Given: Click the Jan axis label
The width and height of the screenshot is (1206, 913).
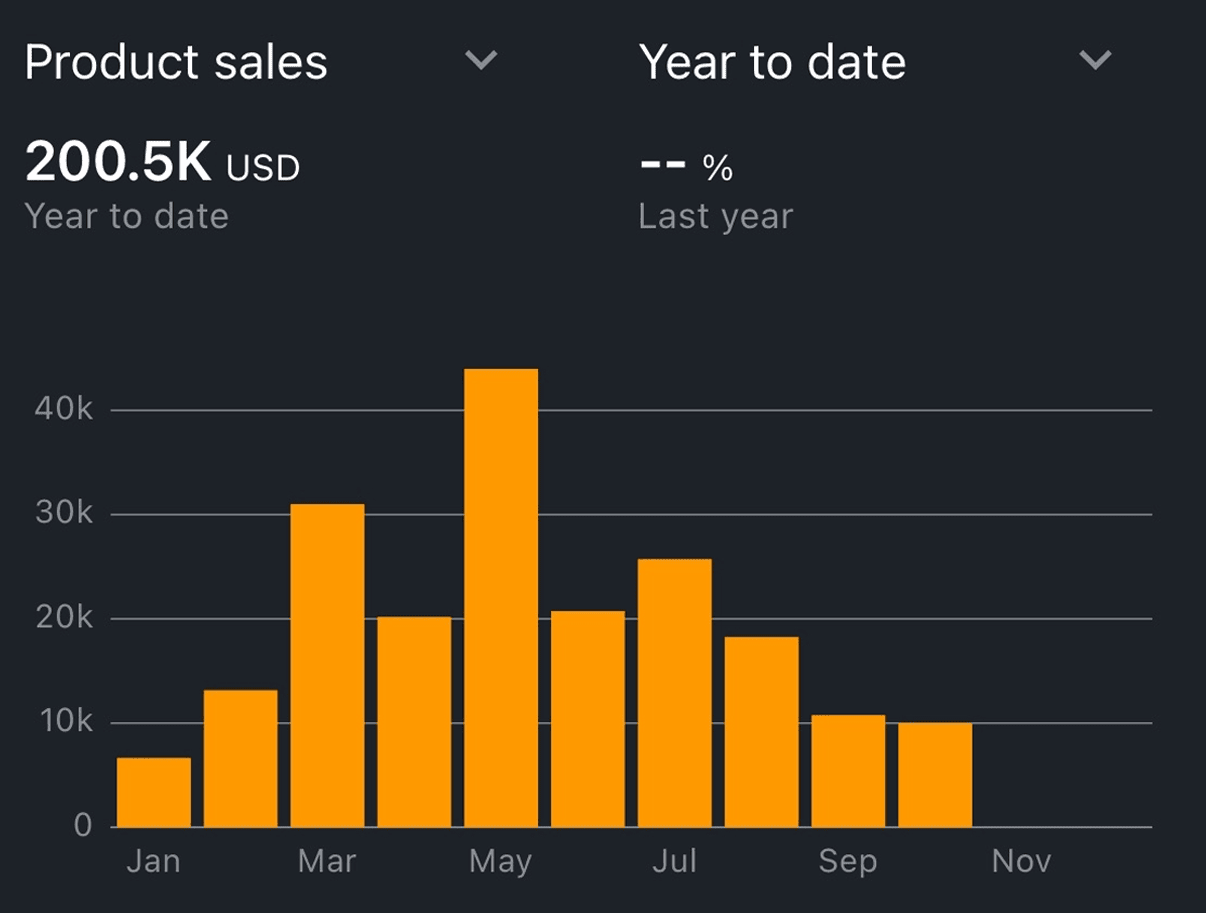Looking at the screenshot, I should pyautogui.click(x=153, y=861).
